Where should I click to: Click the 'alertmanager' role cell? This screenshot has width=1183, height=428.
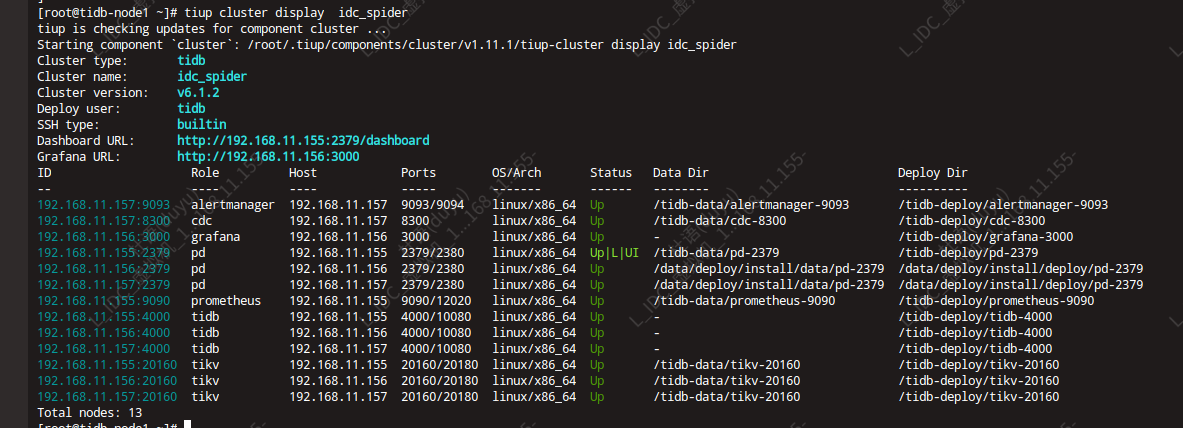[233, 205]
